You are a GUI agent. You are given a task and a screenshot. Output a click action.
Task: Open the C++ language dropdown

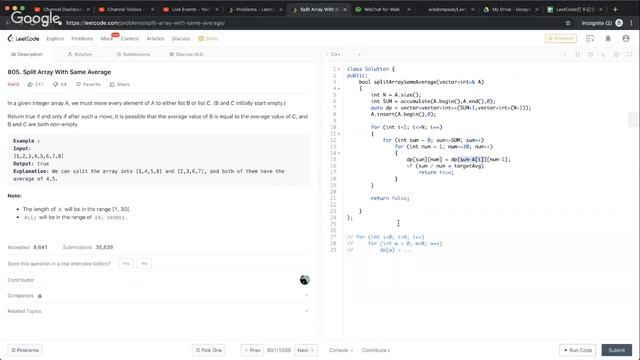(345, 54)
